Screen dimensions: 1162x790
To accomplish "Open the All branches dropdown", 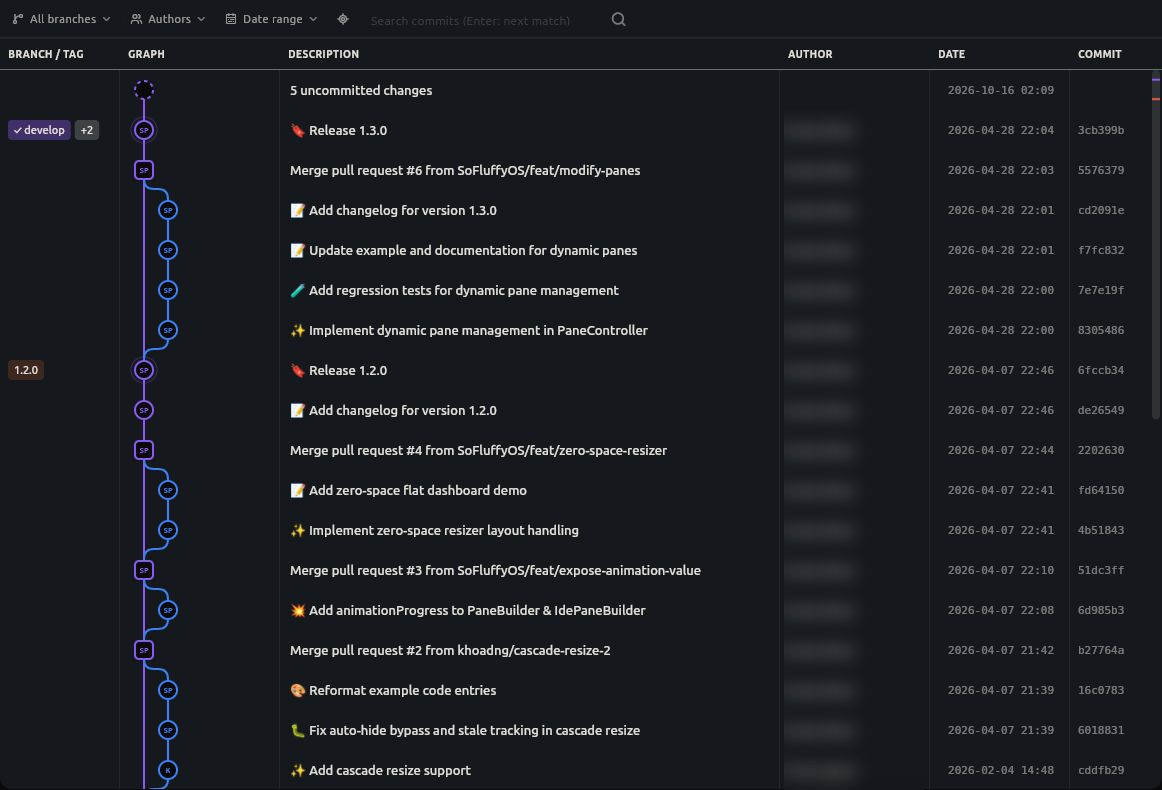I will point(62,19).
